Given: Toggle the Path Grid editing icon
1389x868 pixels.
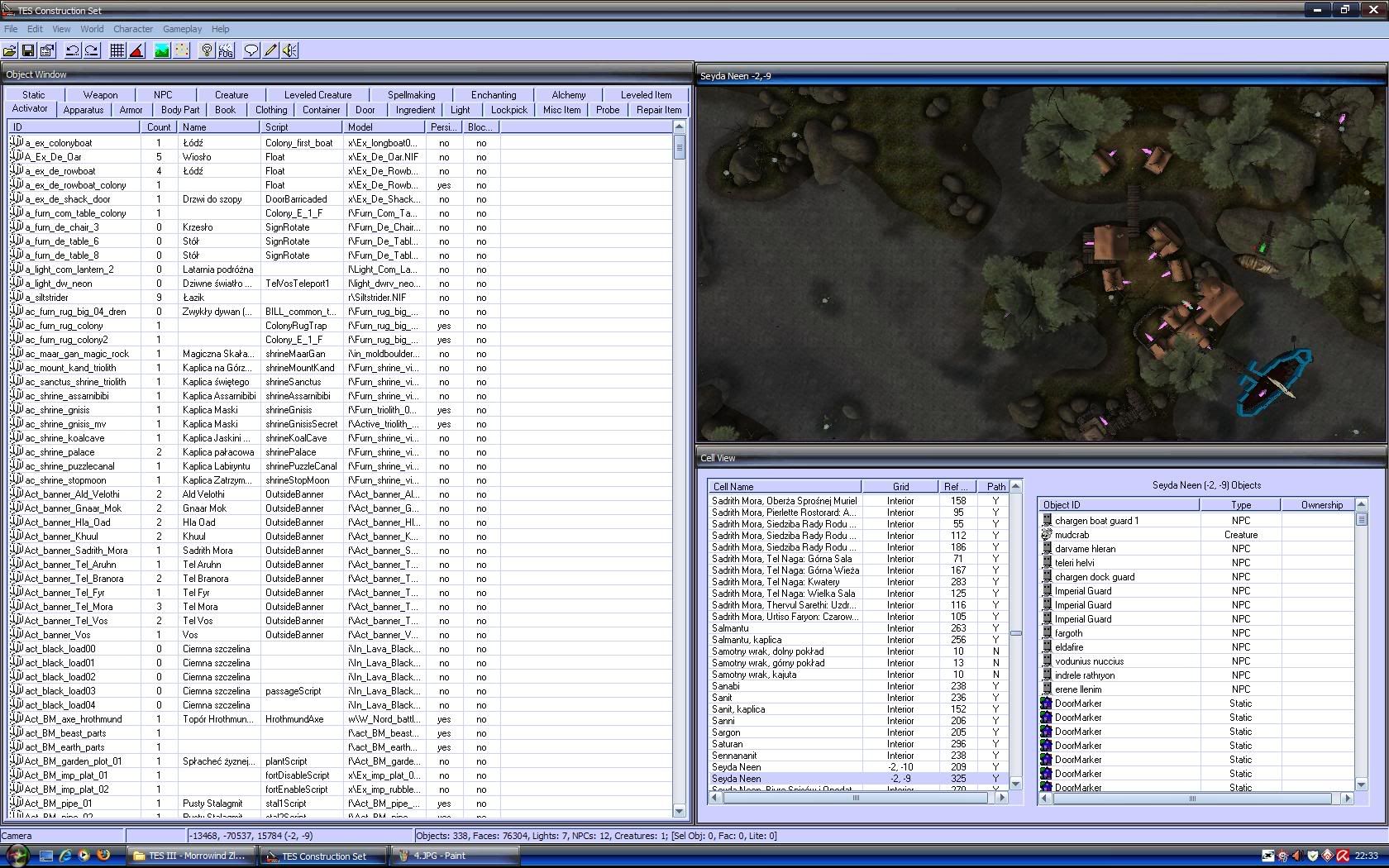Looking at the screenshot, I should tap(181, 50).
